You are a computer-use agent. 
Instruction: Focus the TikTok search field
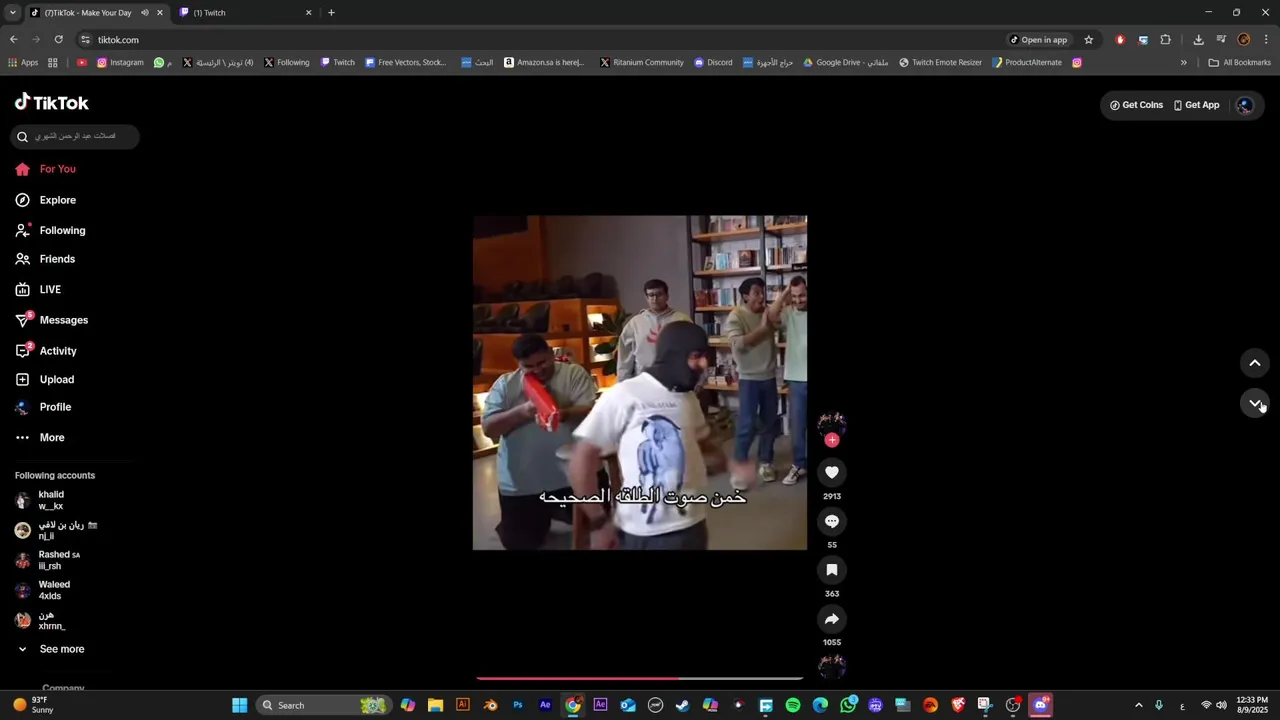[75, 136]
